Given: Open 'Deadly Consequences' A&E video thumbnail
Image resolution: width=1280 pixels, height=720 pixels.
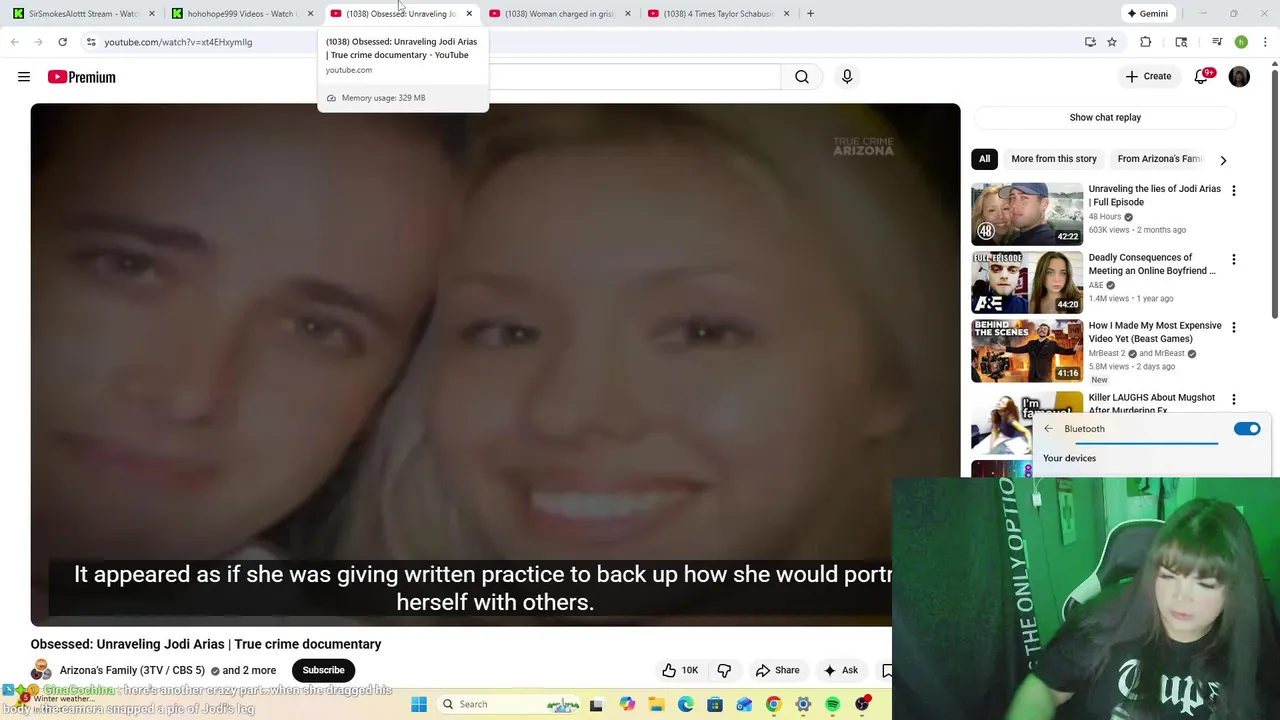Looking at the screenshot, I should tap(1027, 283).
